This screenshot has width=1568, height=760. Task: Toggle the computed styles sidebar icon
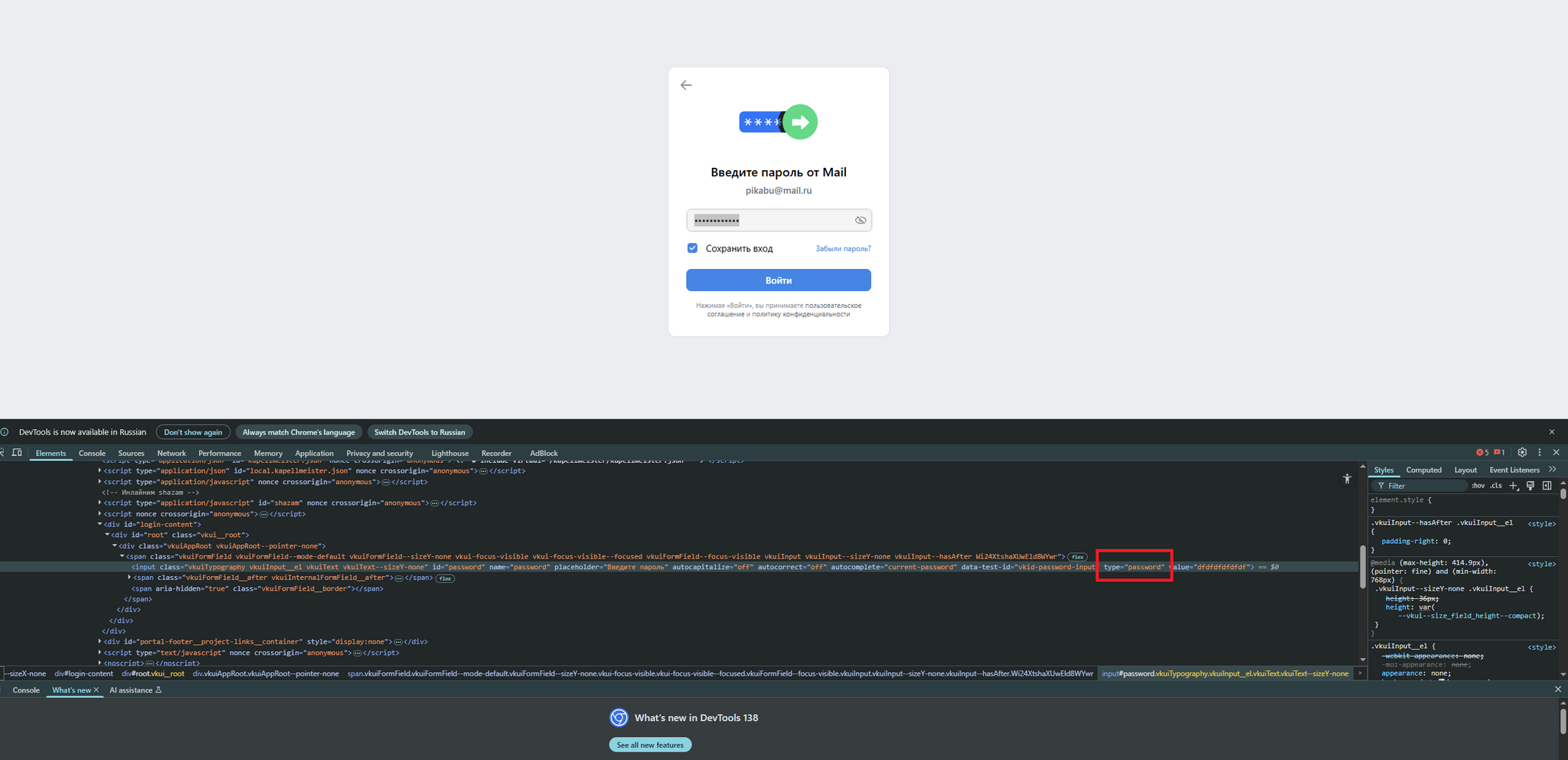(1547, 486)
